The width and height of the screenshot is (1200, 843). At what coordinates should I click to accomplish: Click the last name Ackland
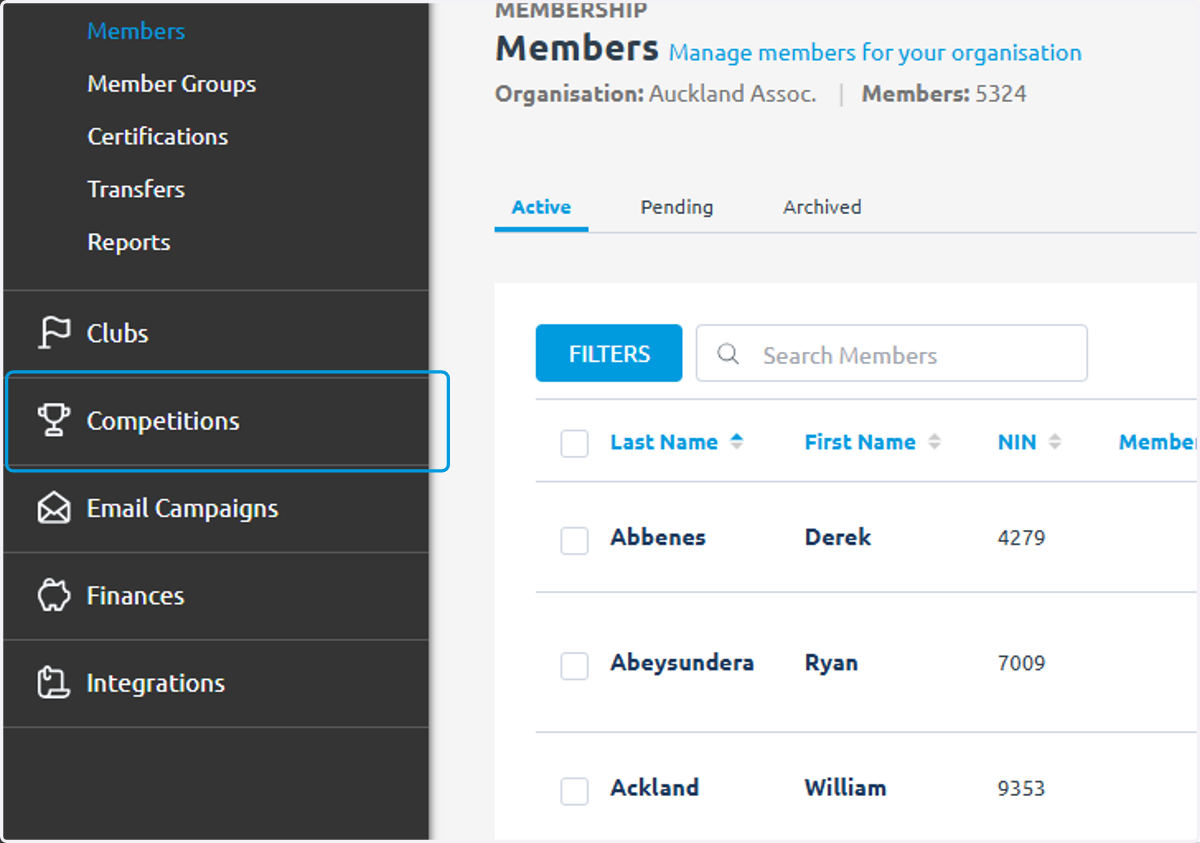click(655, 788)
